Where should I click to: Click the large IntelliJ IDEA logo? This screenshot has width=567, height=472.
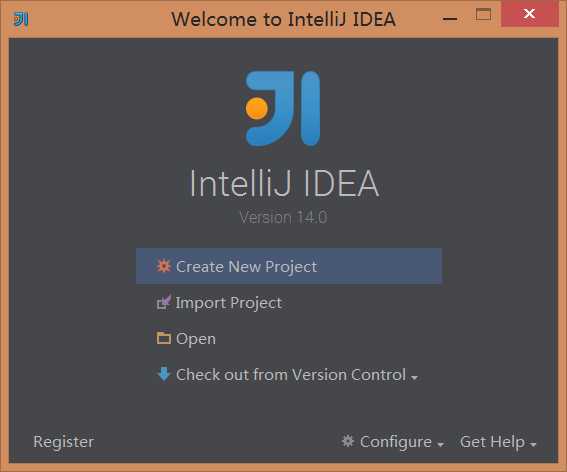[282, 108]
